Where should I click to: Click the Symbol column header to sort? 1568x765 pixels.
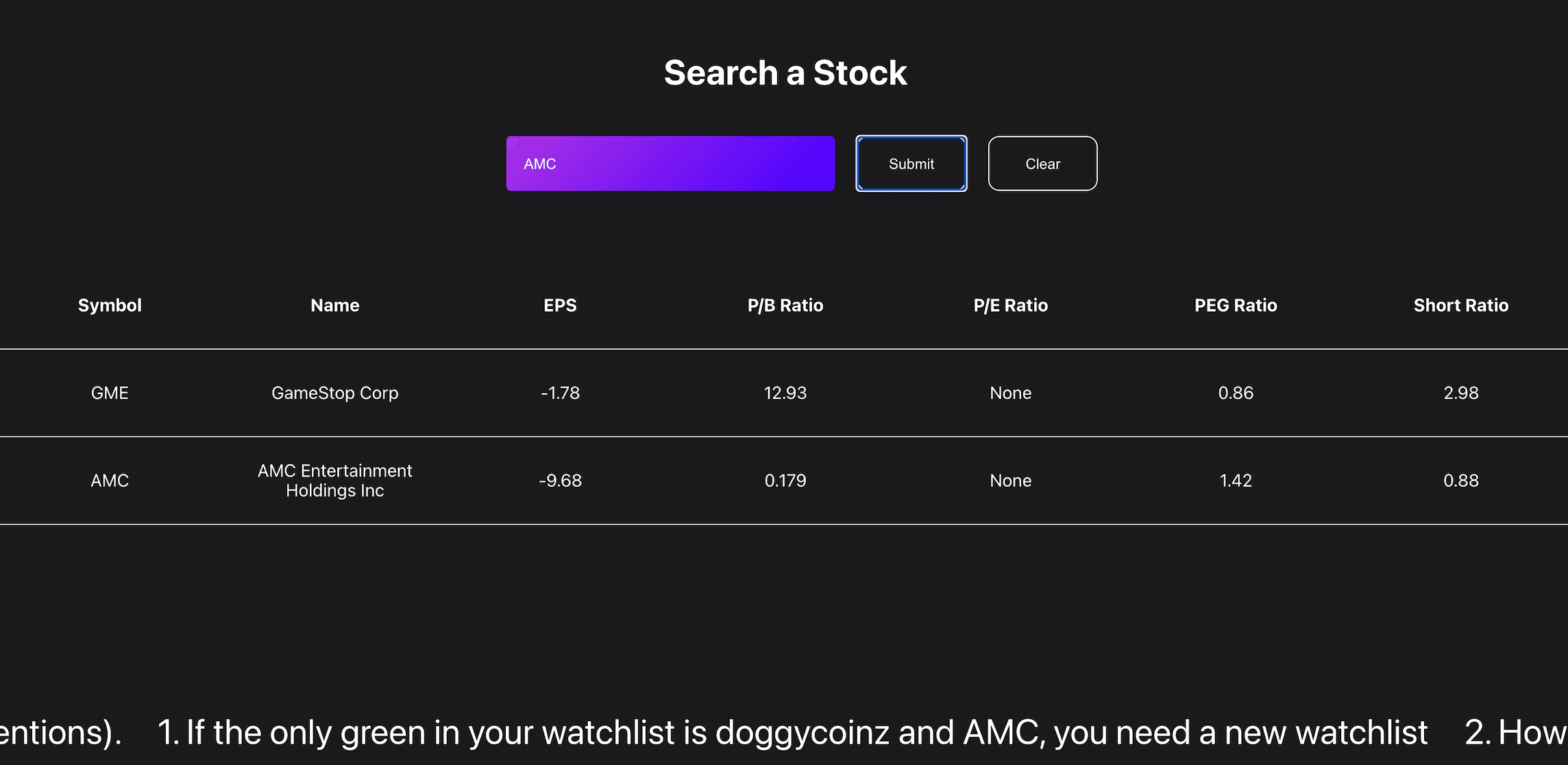(110, 305)
